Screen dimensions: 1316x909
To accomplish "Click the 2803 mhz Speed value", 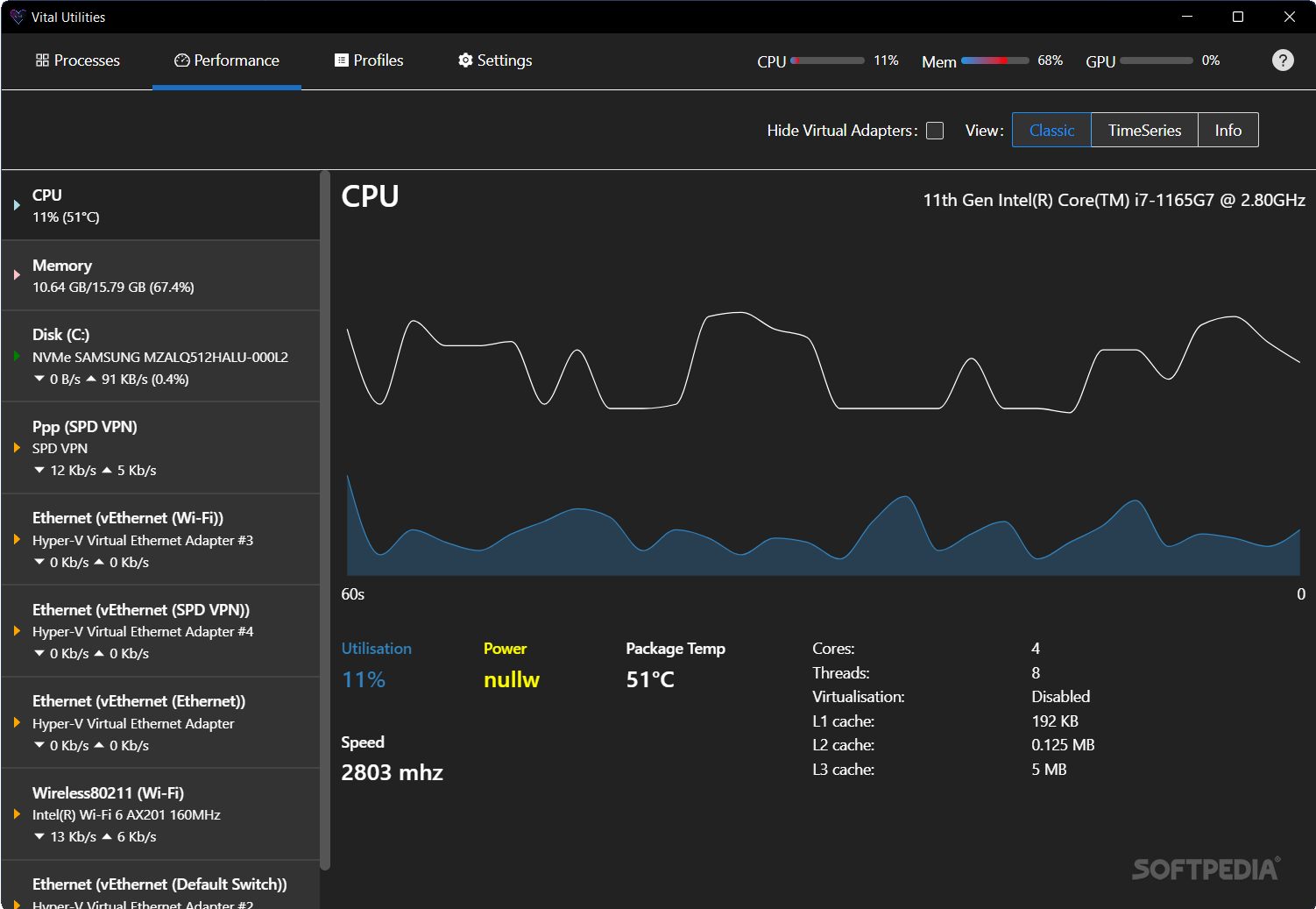I will (392, 772).
